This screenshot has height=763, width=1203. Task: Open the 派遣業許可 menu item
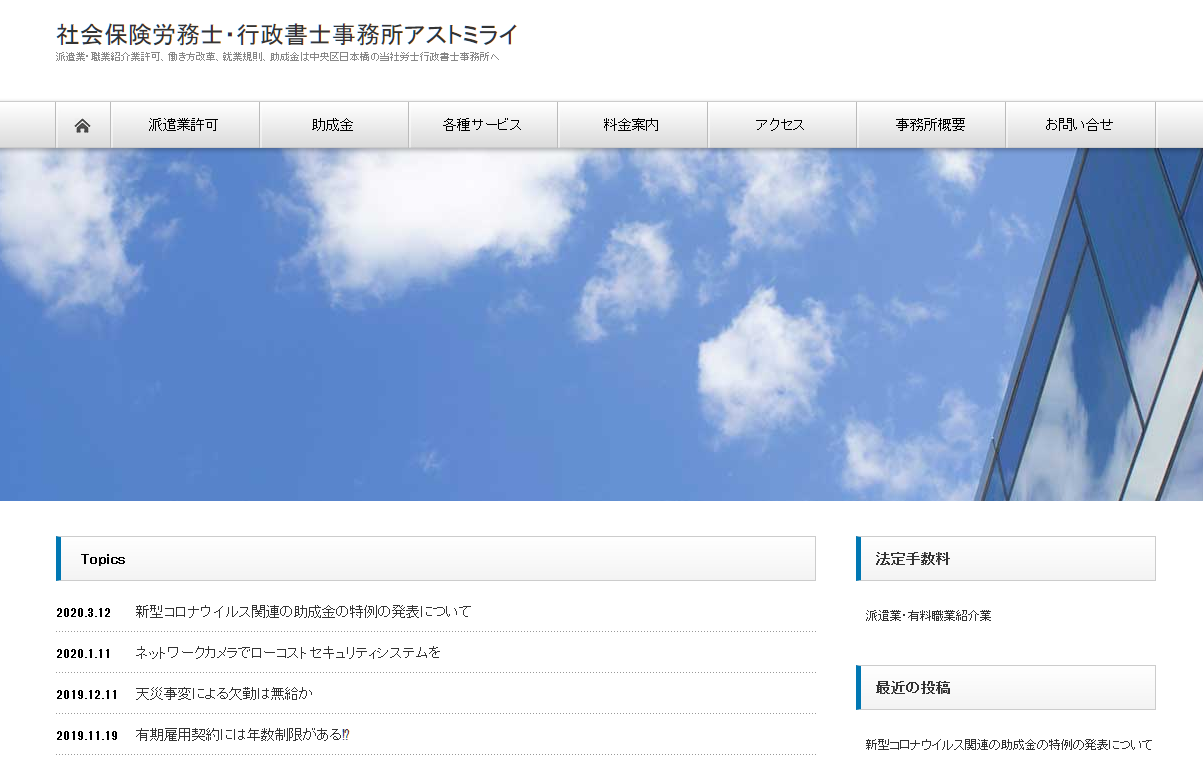(184, 124)
